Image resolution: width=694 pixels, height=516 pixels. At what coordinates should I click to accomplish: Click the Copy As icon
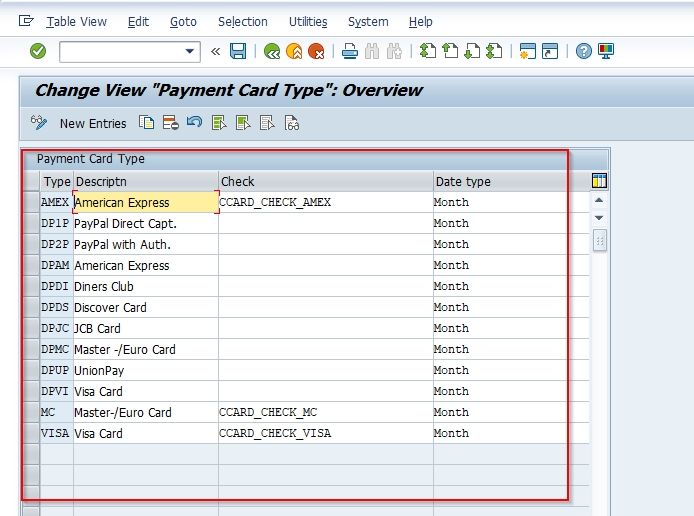click(147, 123)
